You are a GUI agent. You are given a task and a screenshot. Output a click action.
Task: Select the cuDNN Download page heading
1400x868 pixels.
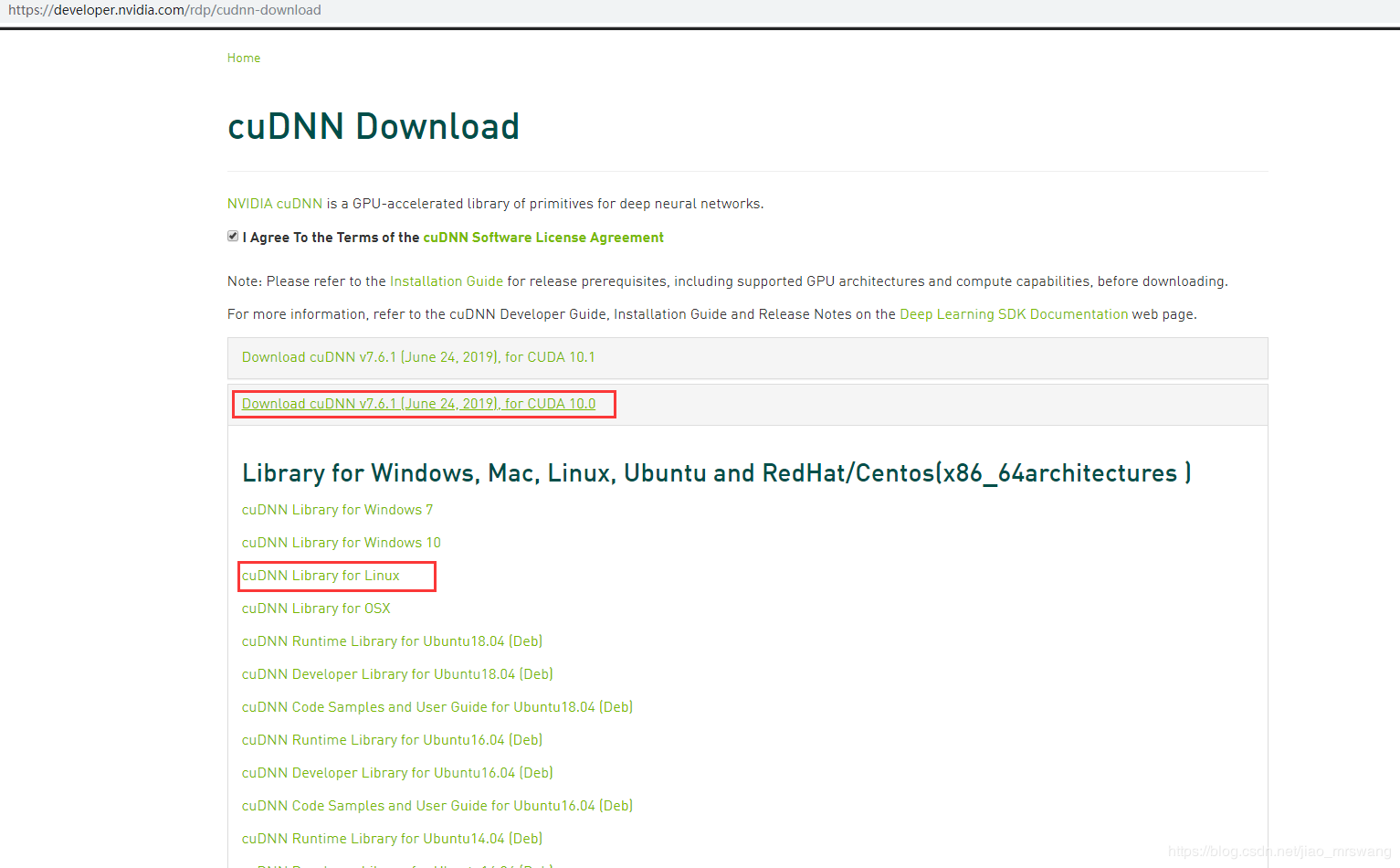click(374, 126)
